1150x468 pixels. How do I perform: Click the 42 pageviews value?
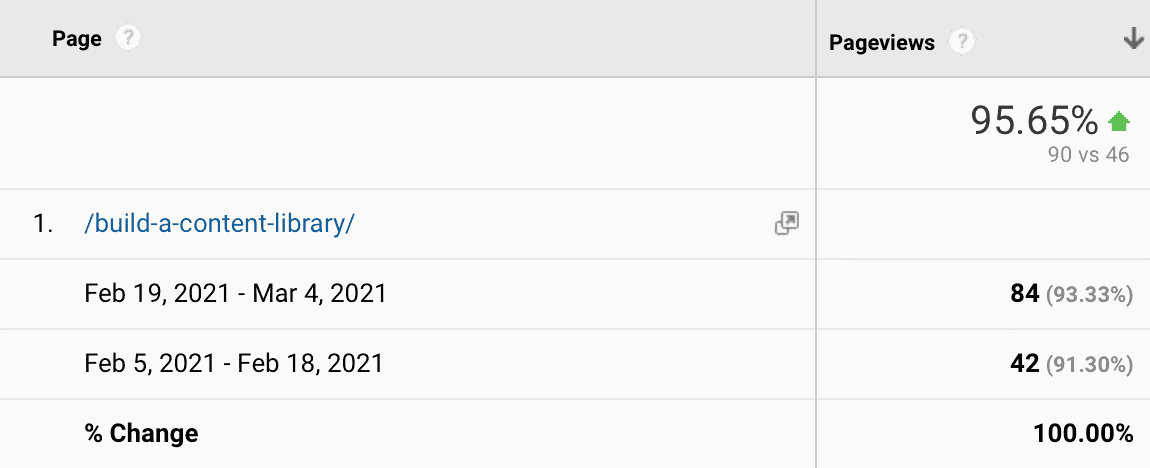click(x=1024, y=364)
